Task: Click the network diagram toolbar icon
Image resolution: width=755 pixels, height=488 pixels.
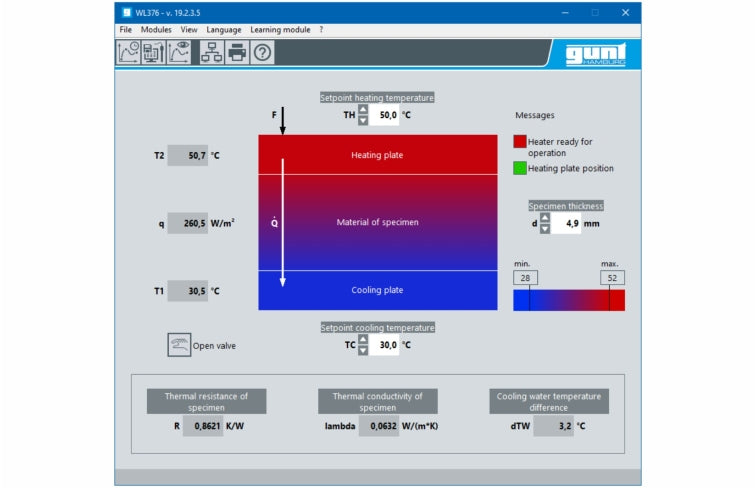Action: point(211,53)
